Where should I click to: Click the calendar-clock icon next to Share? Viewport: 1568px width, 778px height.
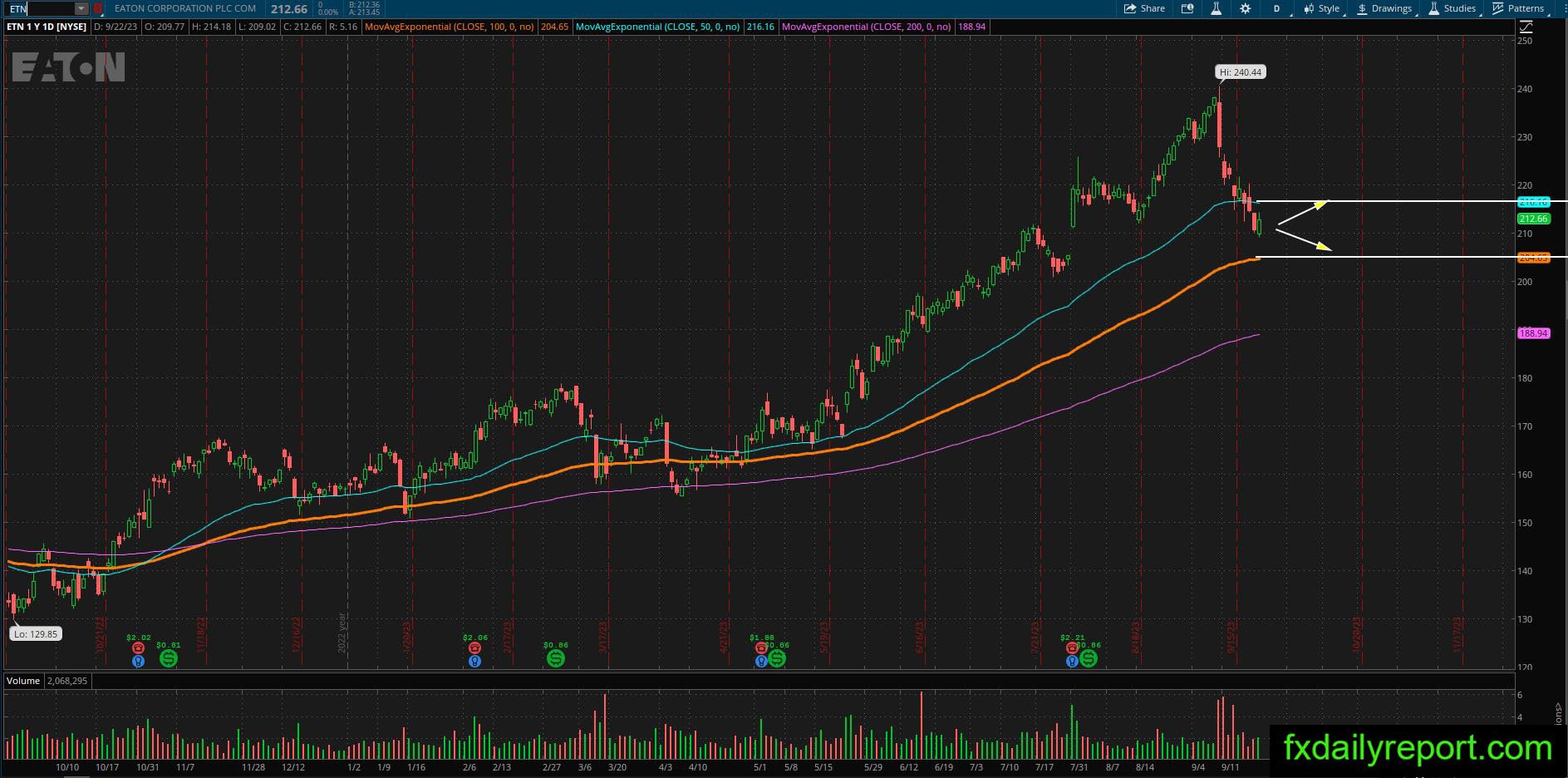coord(1187,8)
